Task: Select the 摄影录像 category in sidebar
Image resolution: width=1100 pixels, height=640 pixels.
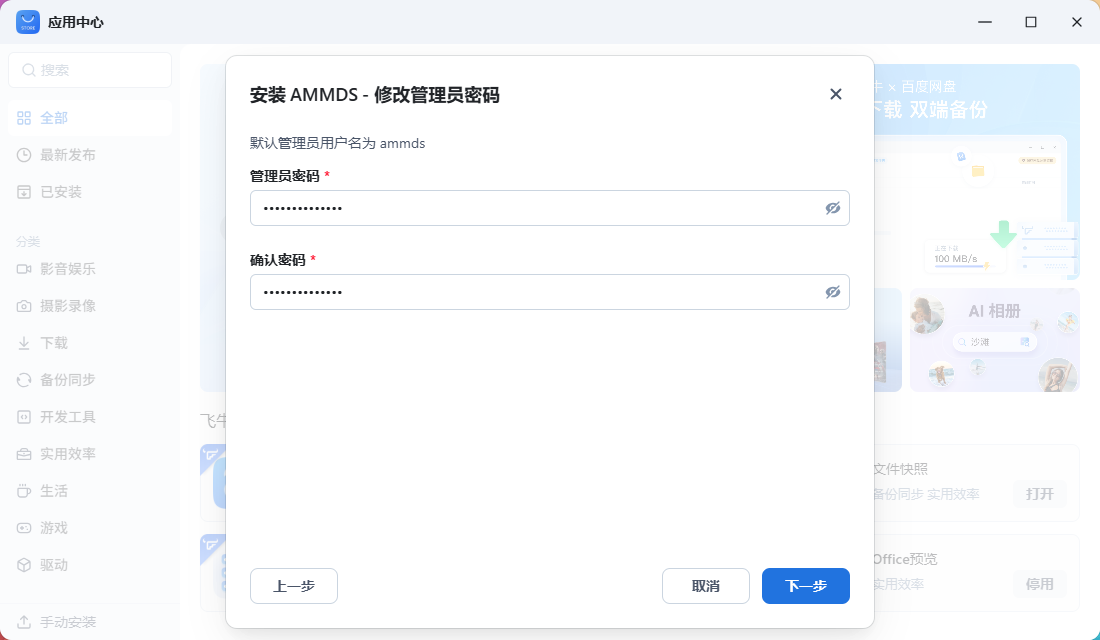Action: point(22,305)
